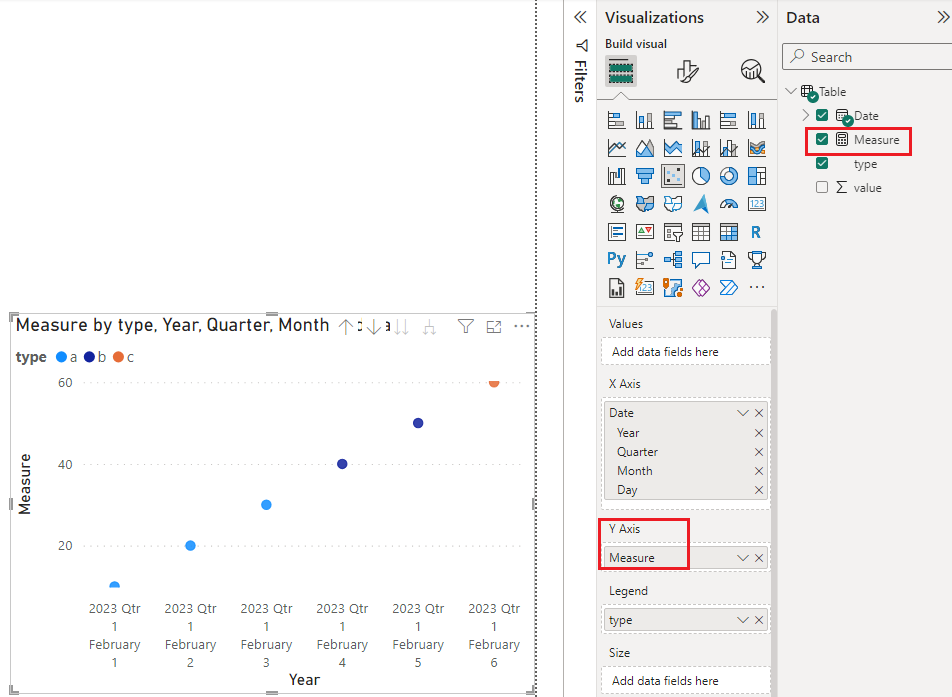Select the Funnel chart visual
This screenshot has width=952, height=697.
tap(644, 176)
